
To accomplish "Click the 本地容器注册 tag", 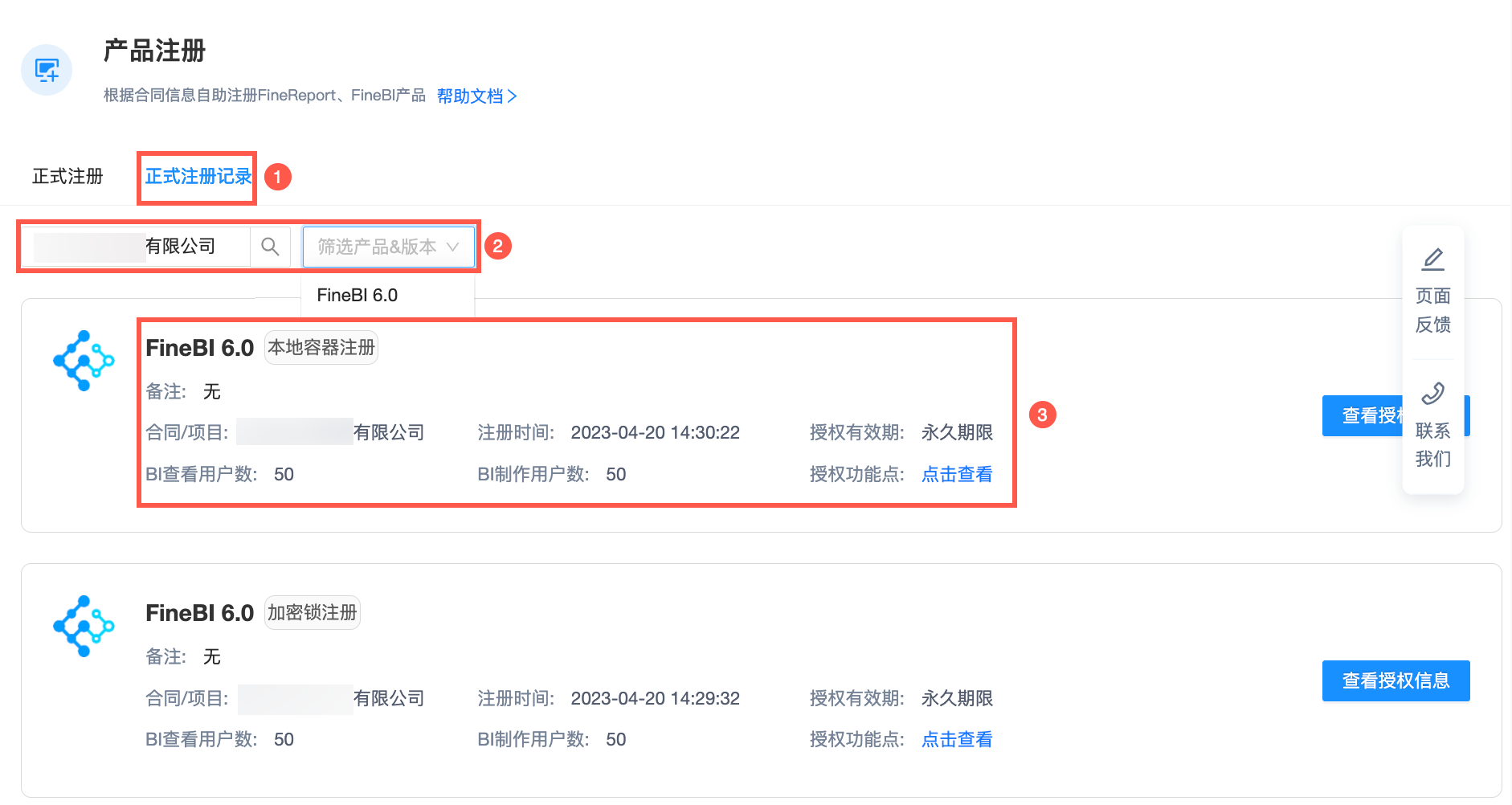I will [321, 348].
